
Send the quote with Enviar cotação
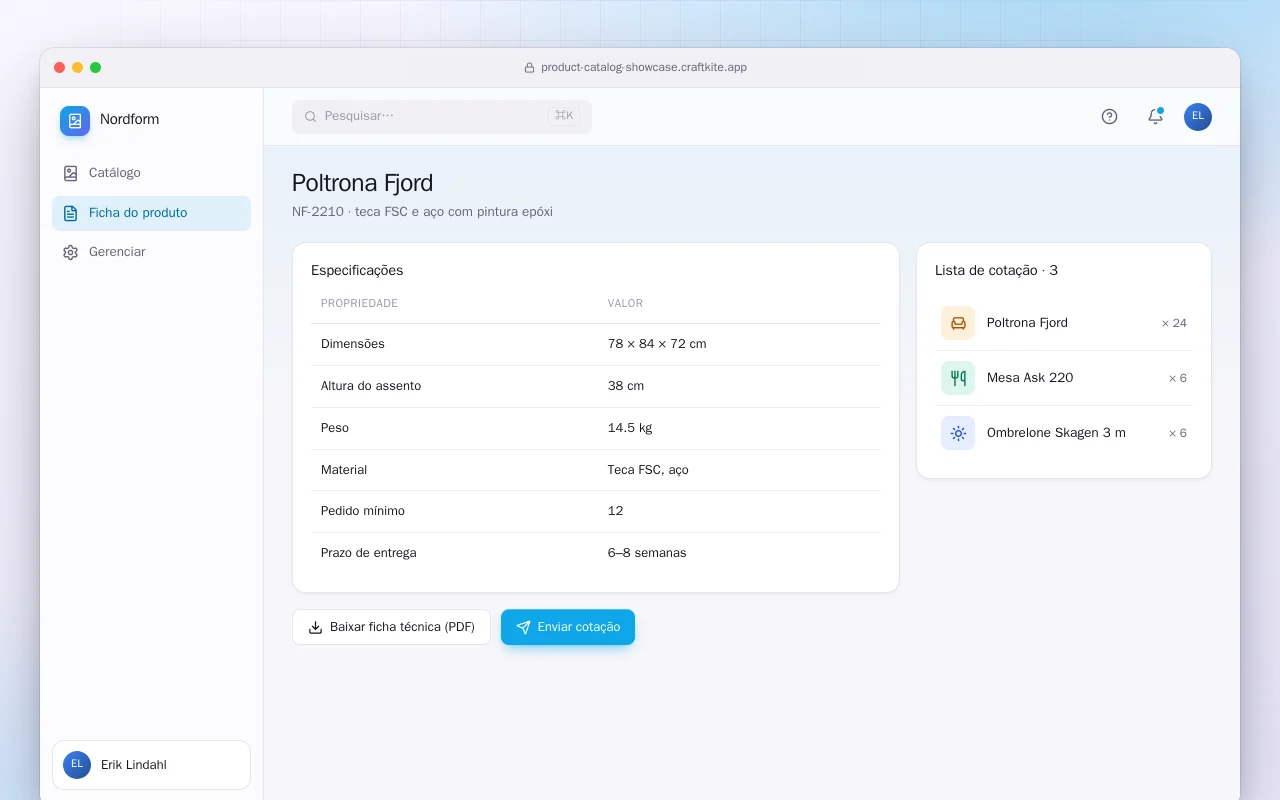(x=568, y=627)
